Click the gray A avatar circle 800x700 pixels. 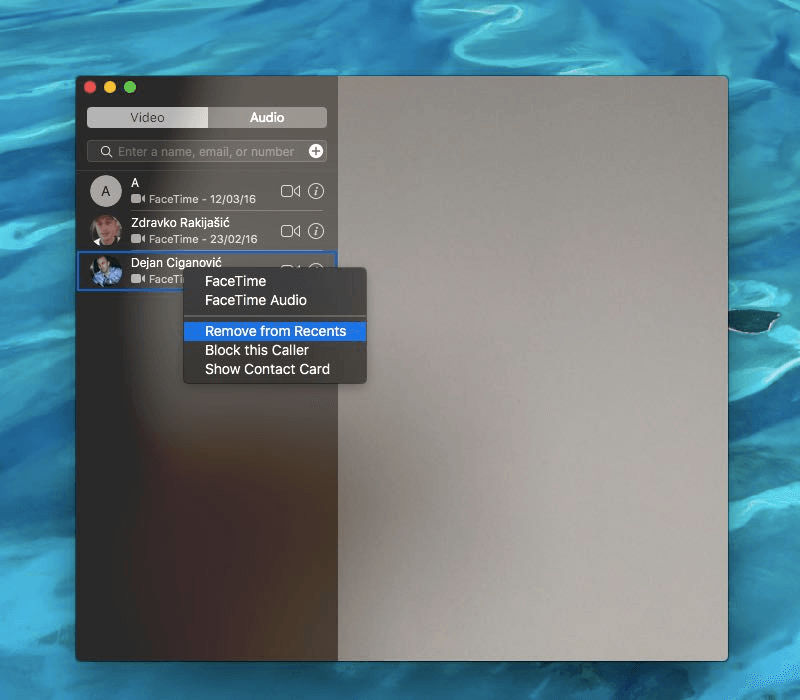click(x=106, y=191)
